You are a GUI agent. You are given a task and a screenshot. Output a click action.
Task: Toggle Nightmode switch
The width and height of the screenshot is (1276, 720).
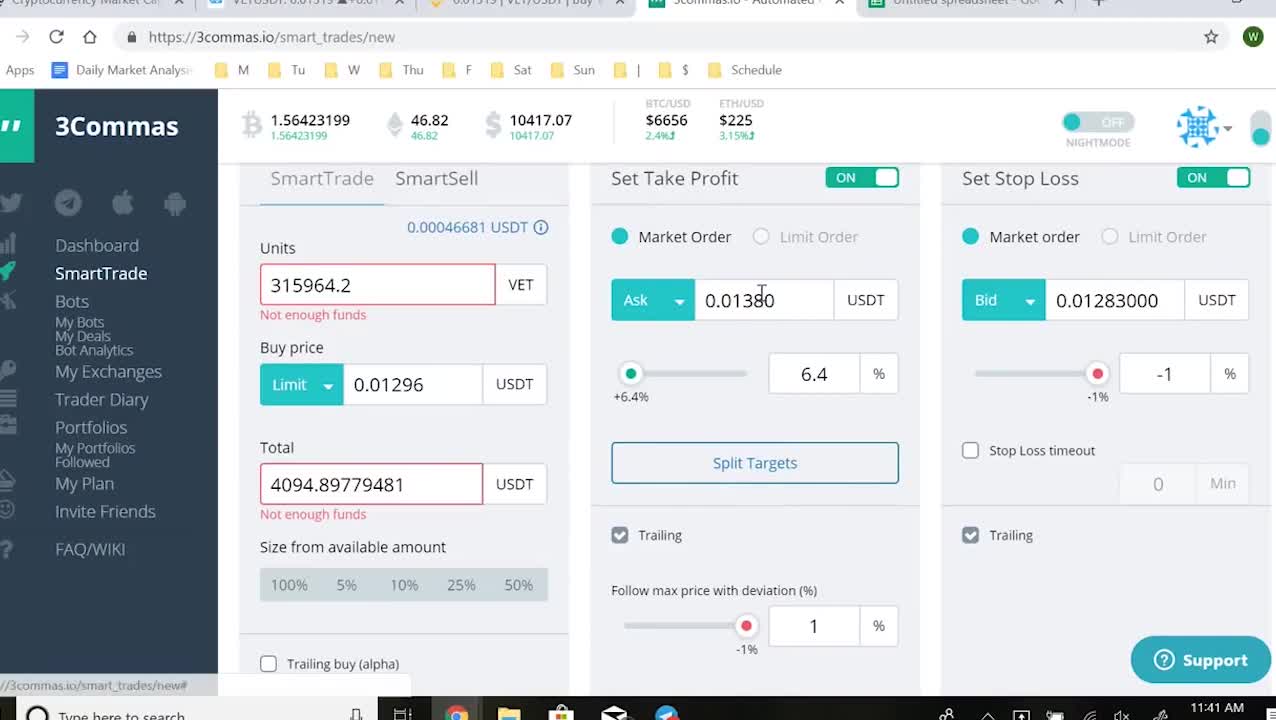coord(1098,122)
